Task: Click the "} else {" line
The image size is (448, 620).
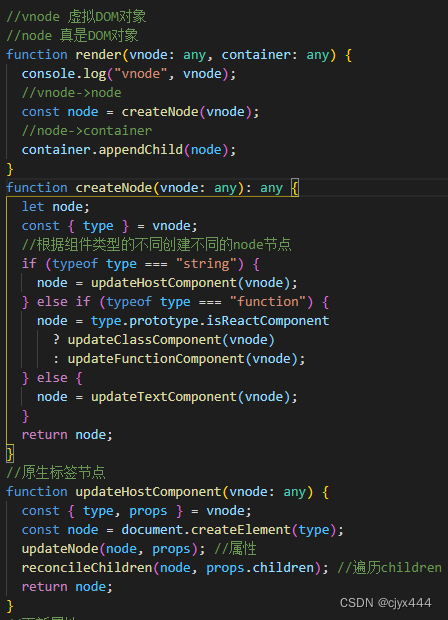Action: click(x=52, y=378)
